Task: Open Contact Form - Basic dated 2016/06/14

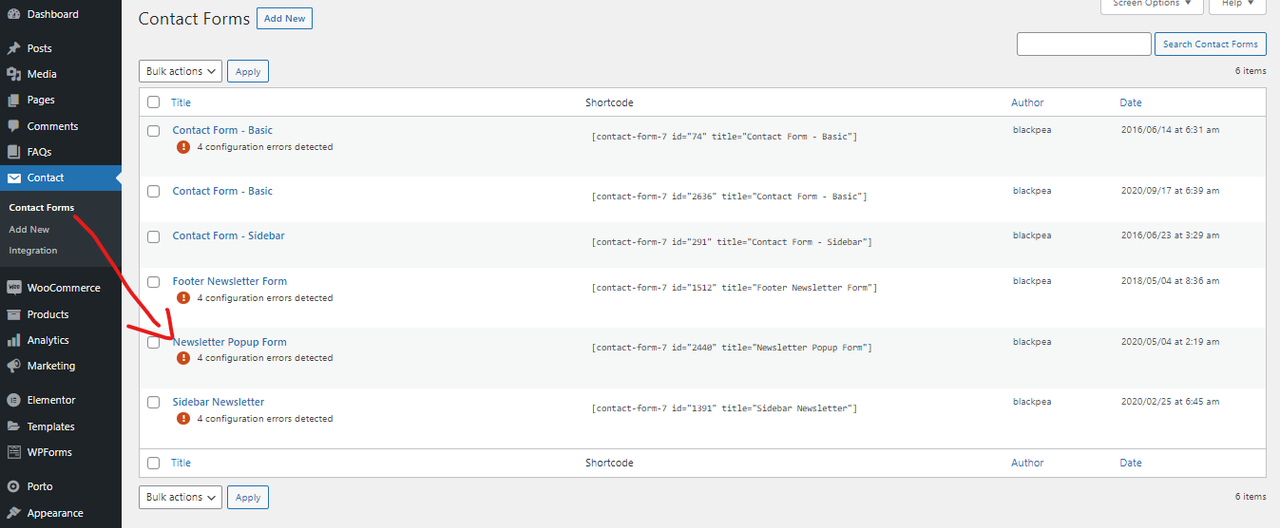Action: pyautogui.click(x=223, y=130)
